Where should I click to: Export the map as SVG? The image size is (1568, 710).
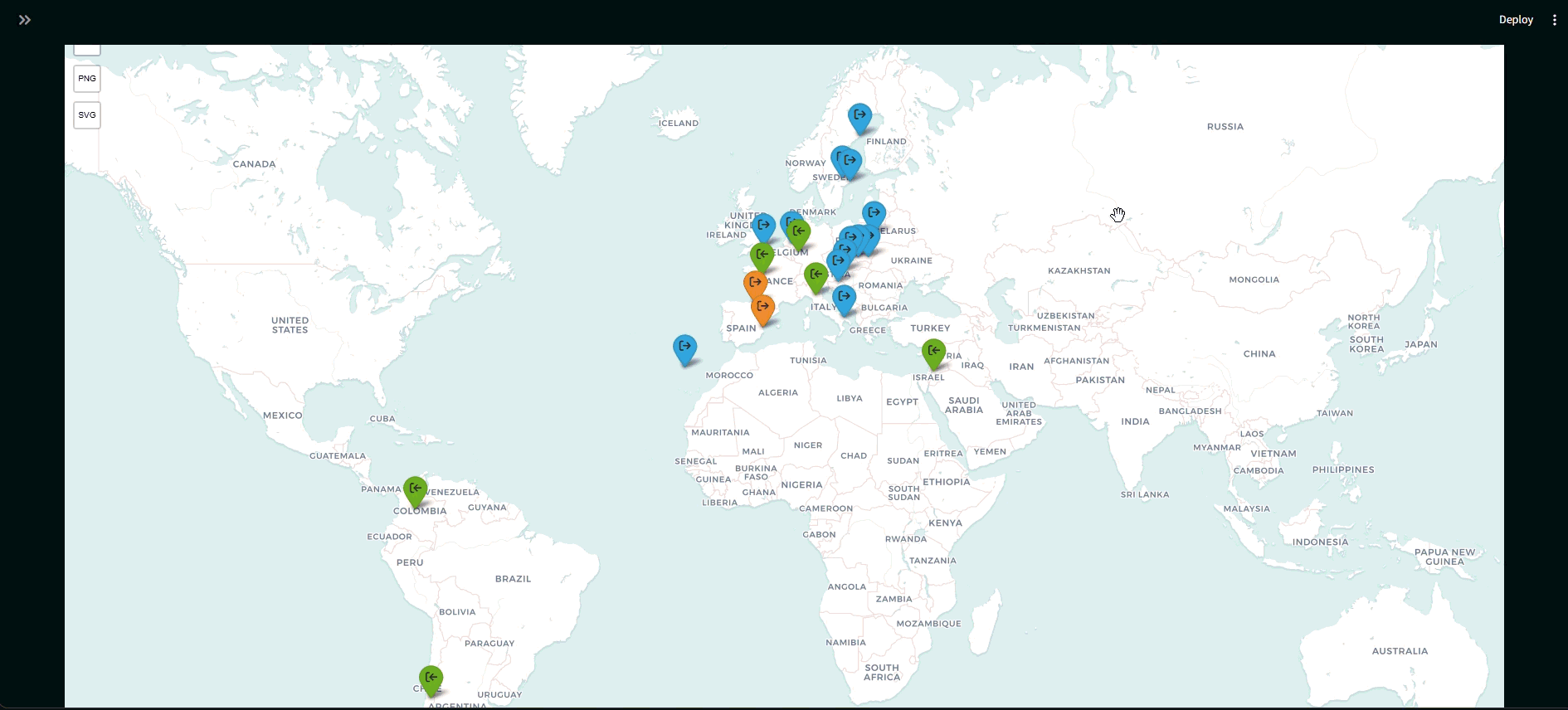tap(87, 115)
